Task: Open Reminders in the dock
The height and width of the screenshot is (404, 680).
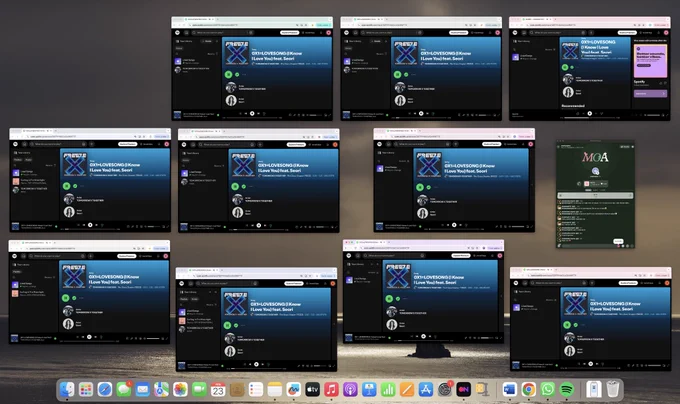Action: pyautogui.click(x=255, y=389)
